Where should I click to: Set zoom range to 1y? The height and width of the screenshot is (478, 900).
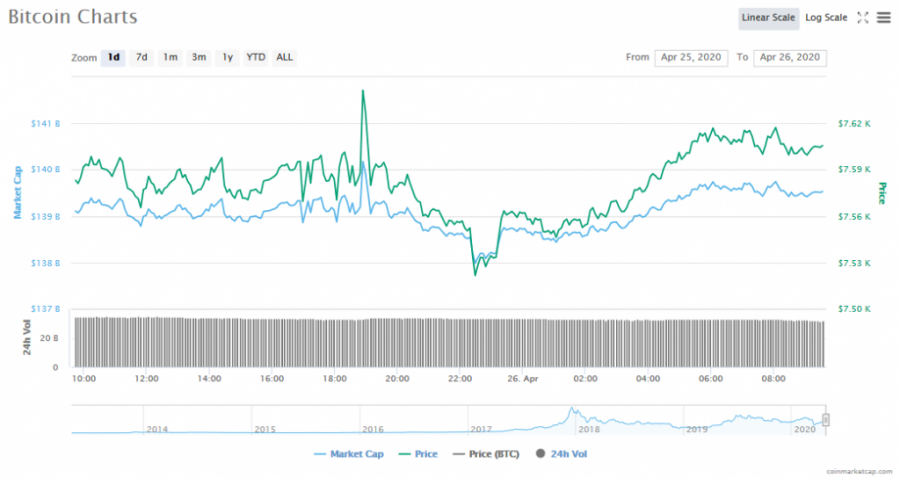(x=227, y=57)
